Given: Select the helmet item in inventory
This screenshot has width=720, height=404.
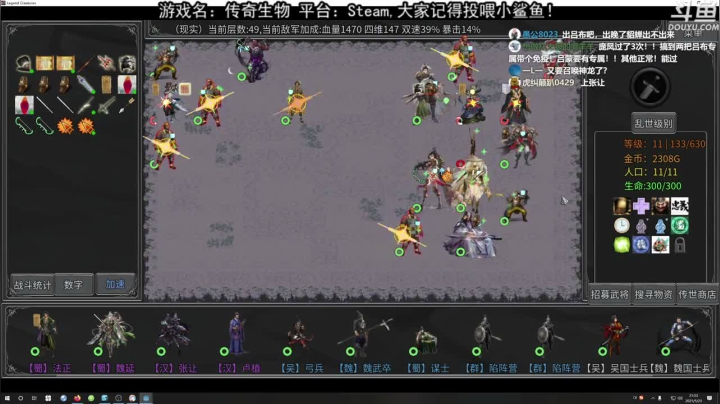Looking at the screenshot, I should click(23, 63).
